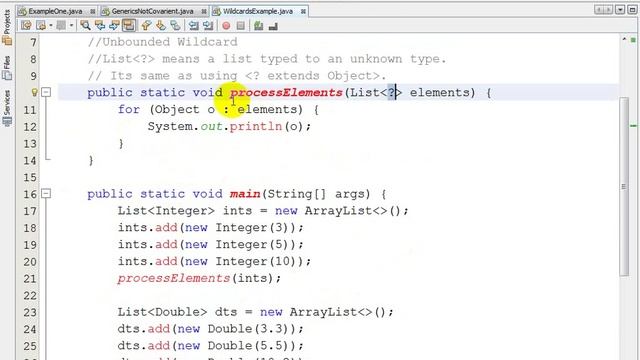Click the Uncomment lines toolbar icon
640x360 pixels.
[273, 26]
